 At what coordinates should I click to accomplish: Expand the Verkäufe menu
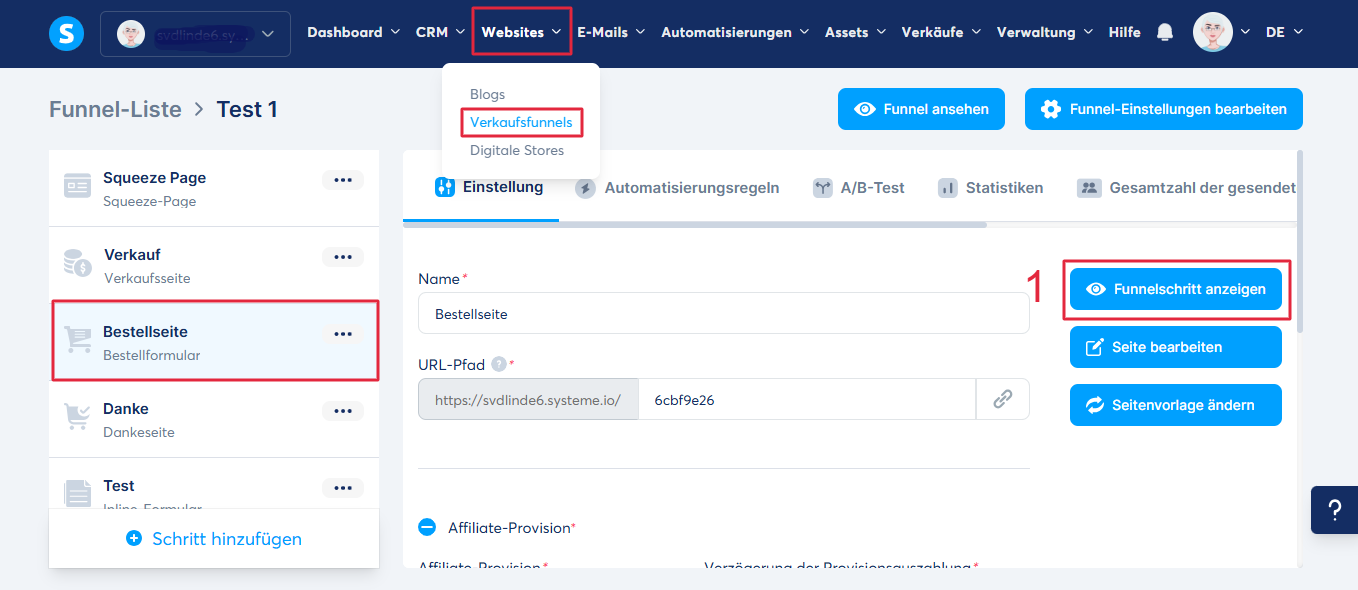click(x=941, y=32)
